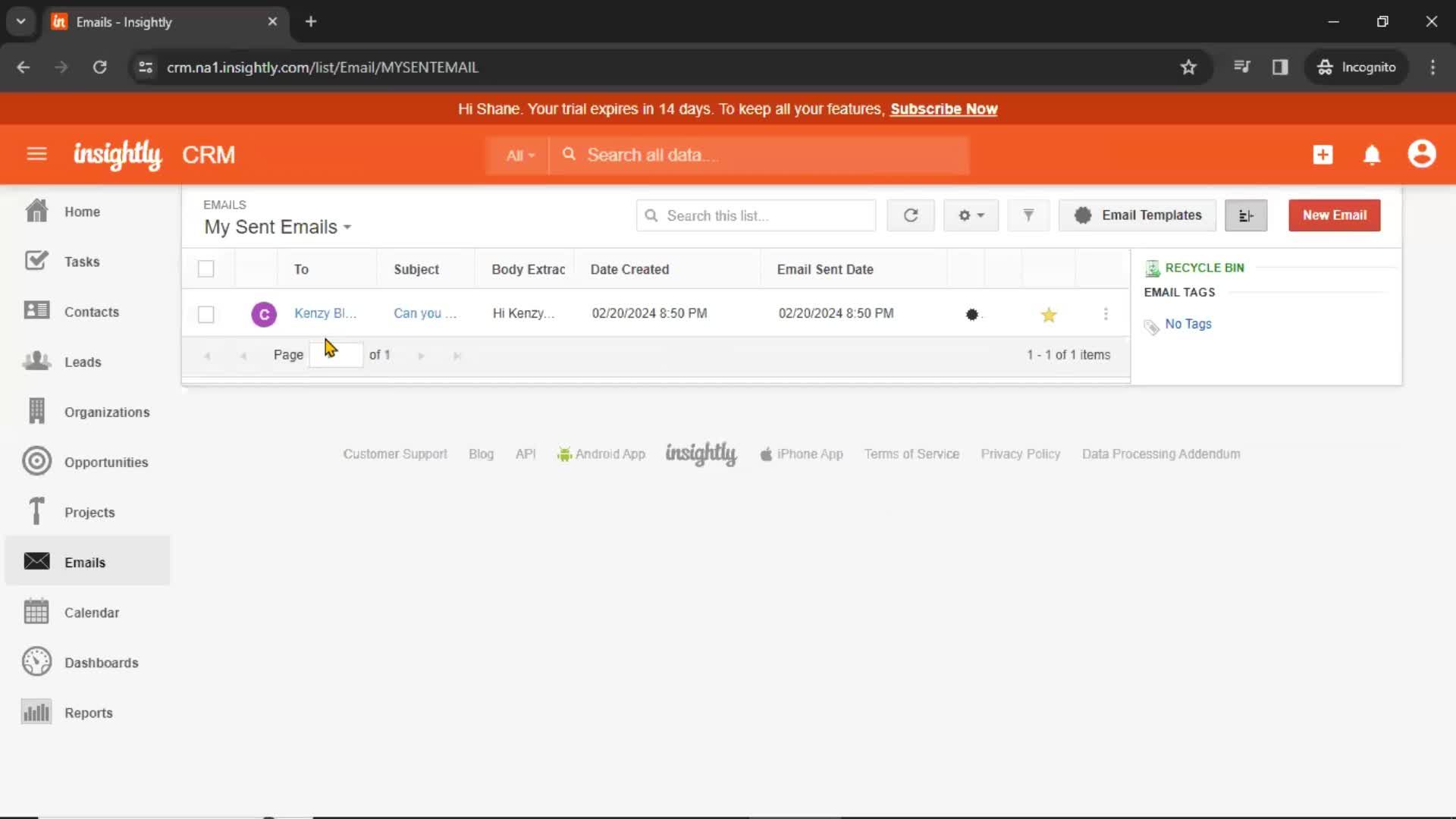Toggle the star/favorite on Kenzy email
Image resolution: width=1456 pixels, height=819 pixels.
(1049, 313)
